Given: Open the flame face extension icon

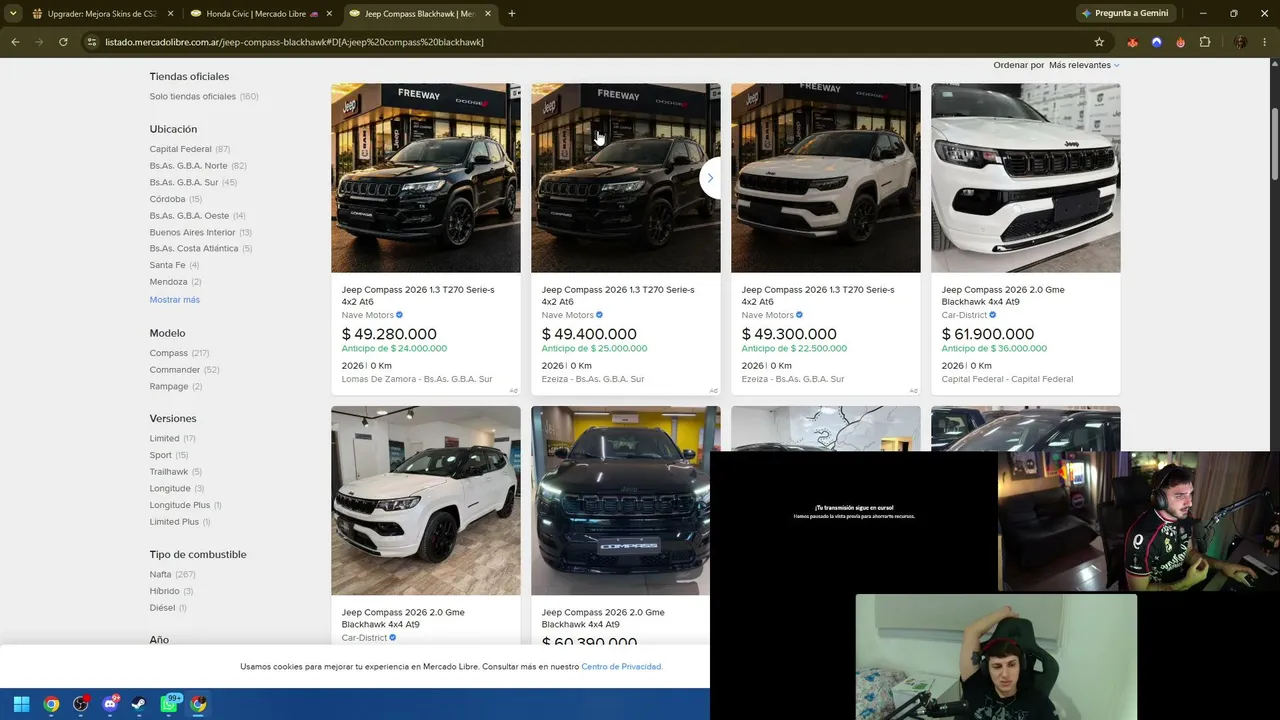Looking at the screenshot, I should (1181, 42).
